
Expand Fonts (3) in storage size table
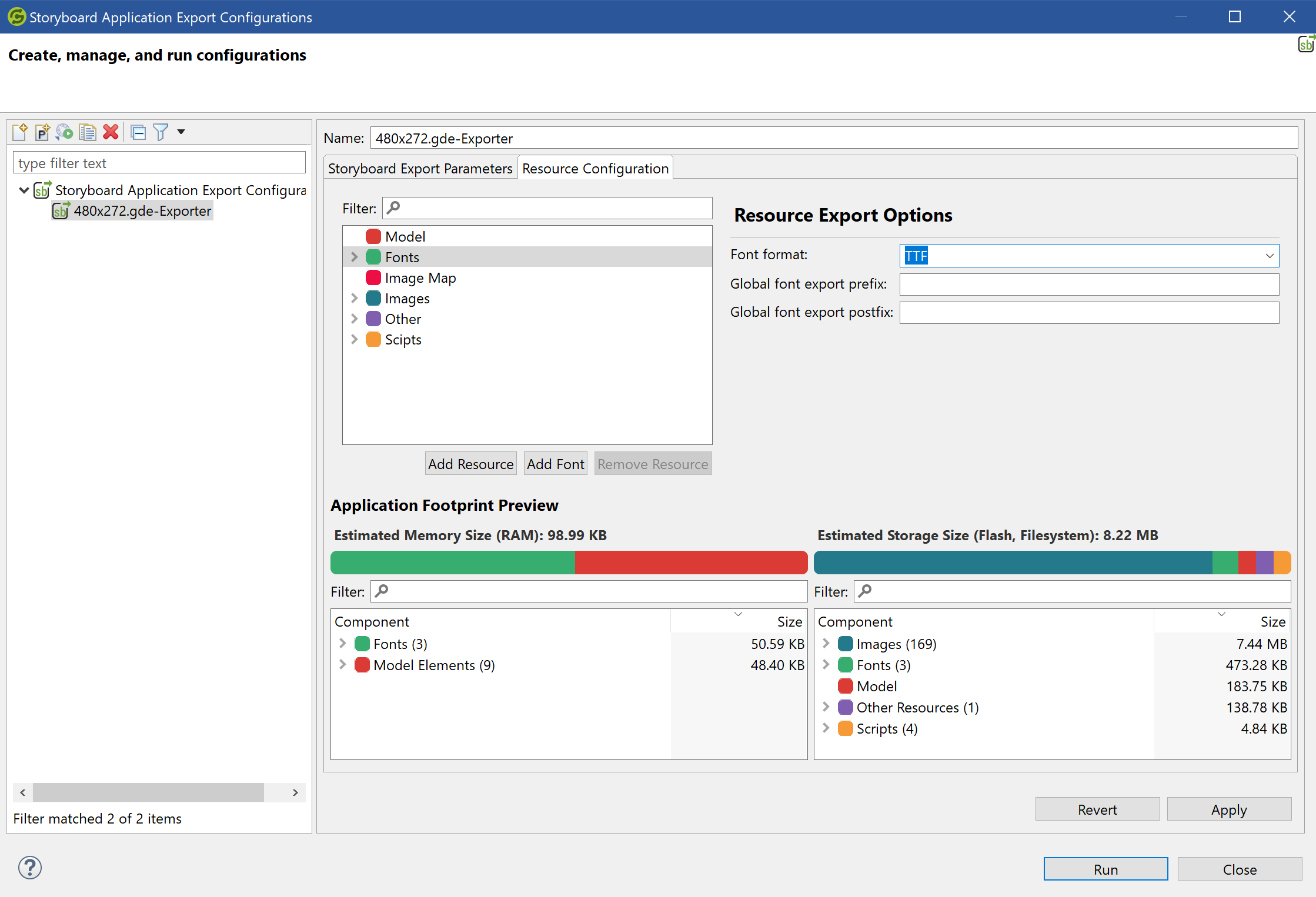coord(826,665)
